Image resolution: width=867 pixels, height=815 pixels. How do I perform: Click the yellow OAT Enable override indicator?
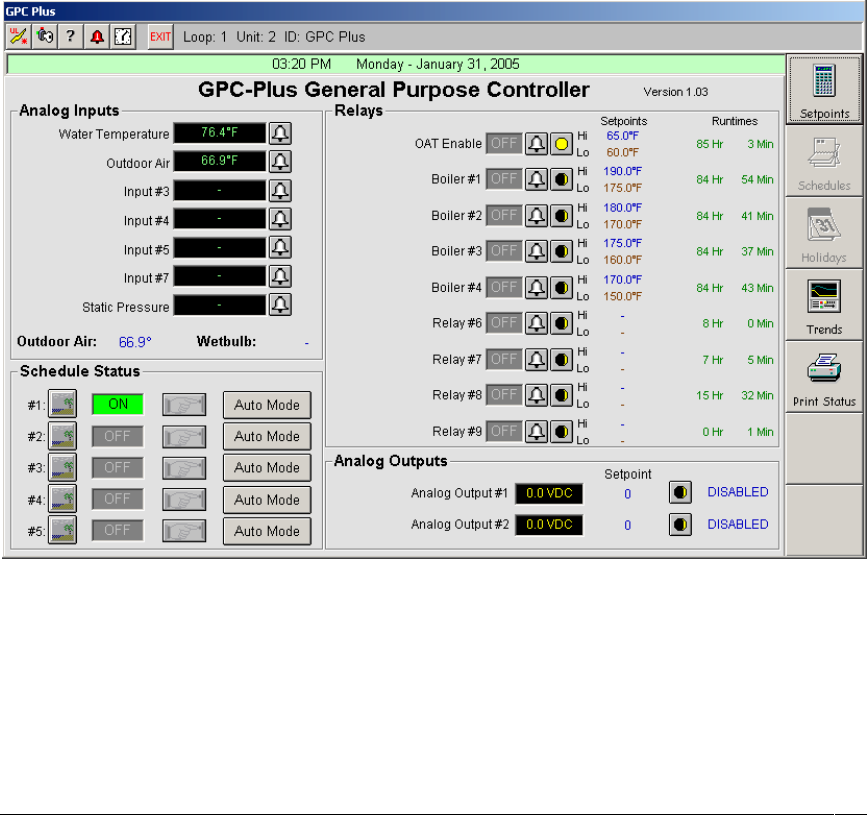click(561, 144)
